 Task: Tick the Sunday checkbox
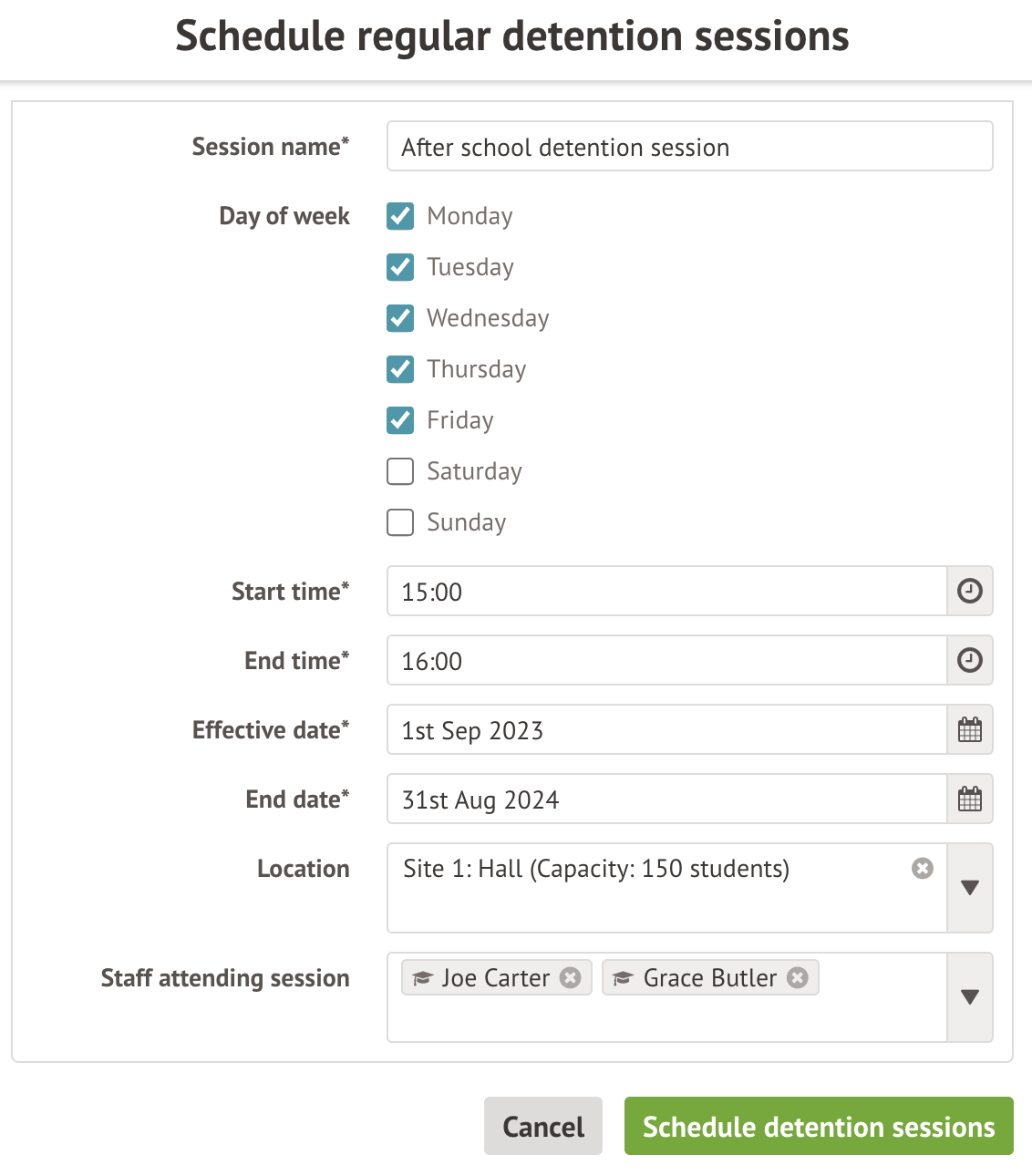pyautogui.click(x=400, y=522)
